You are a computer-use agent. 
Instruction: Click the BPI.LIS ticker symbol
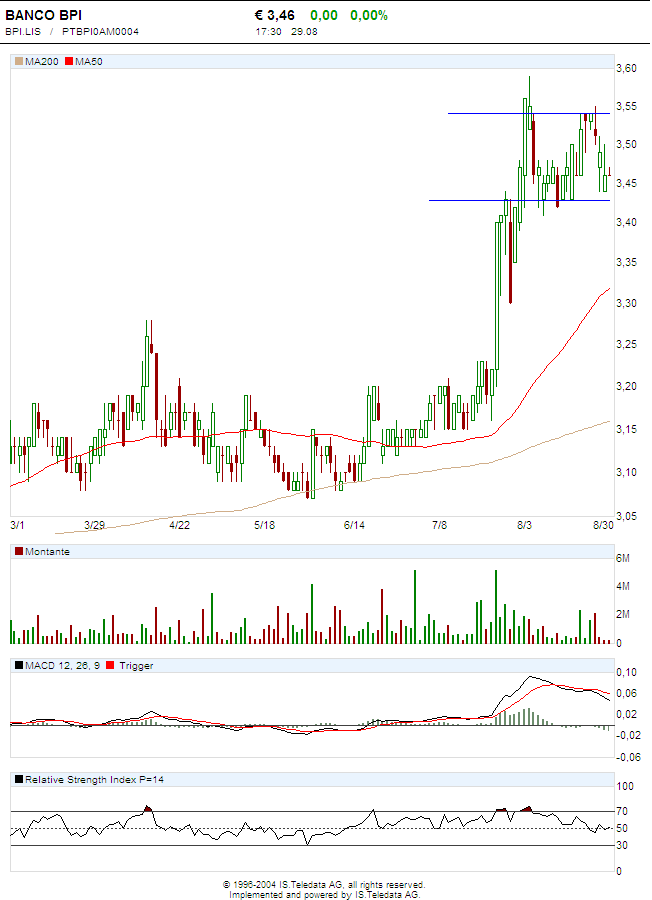click(x=23, y=32)
